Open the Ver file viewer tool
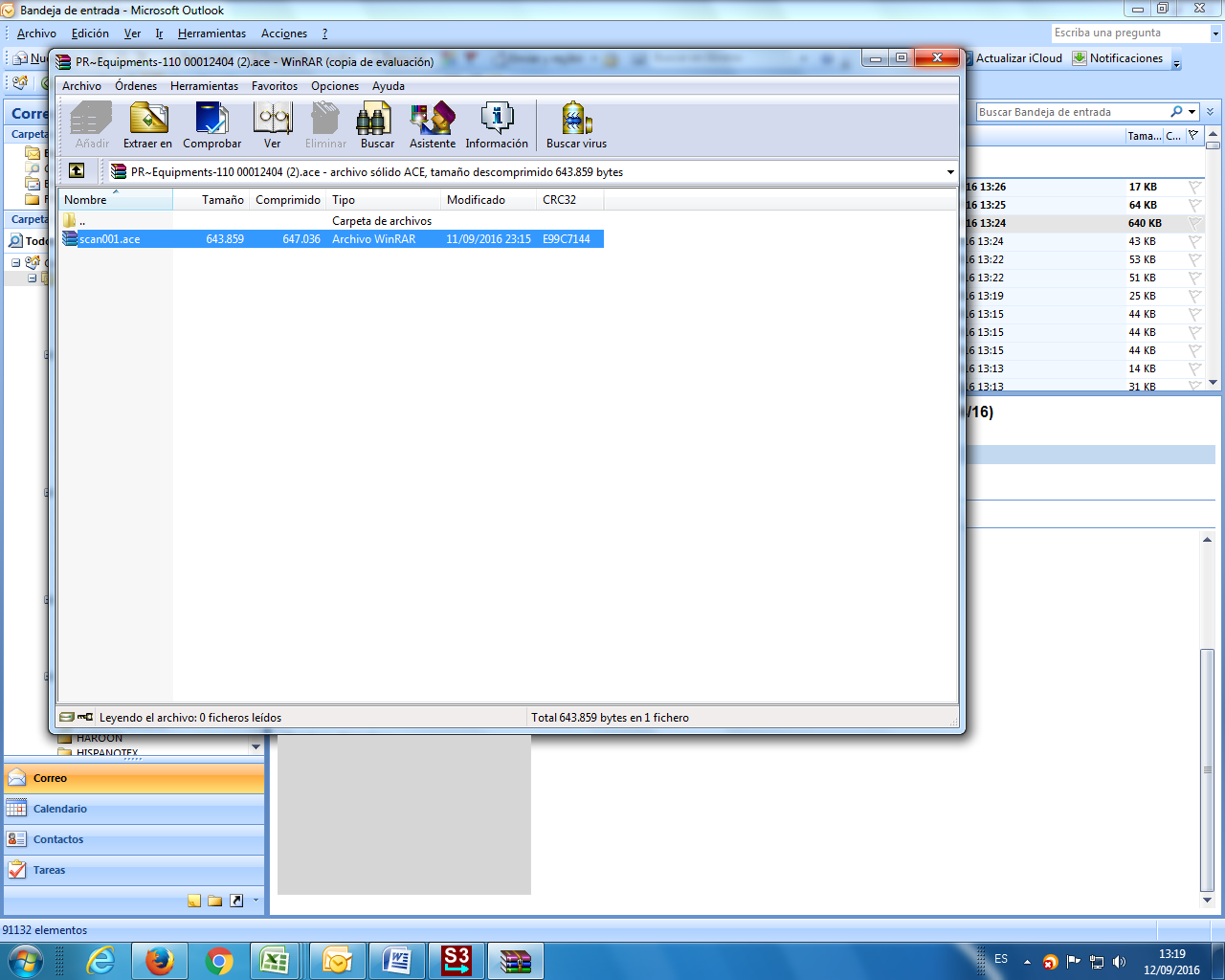Viewport: 1225px width, 980px height. [x=273, y=125]
